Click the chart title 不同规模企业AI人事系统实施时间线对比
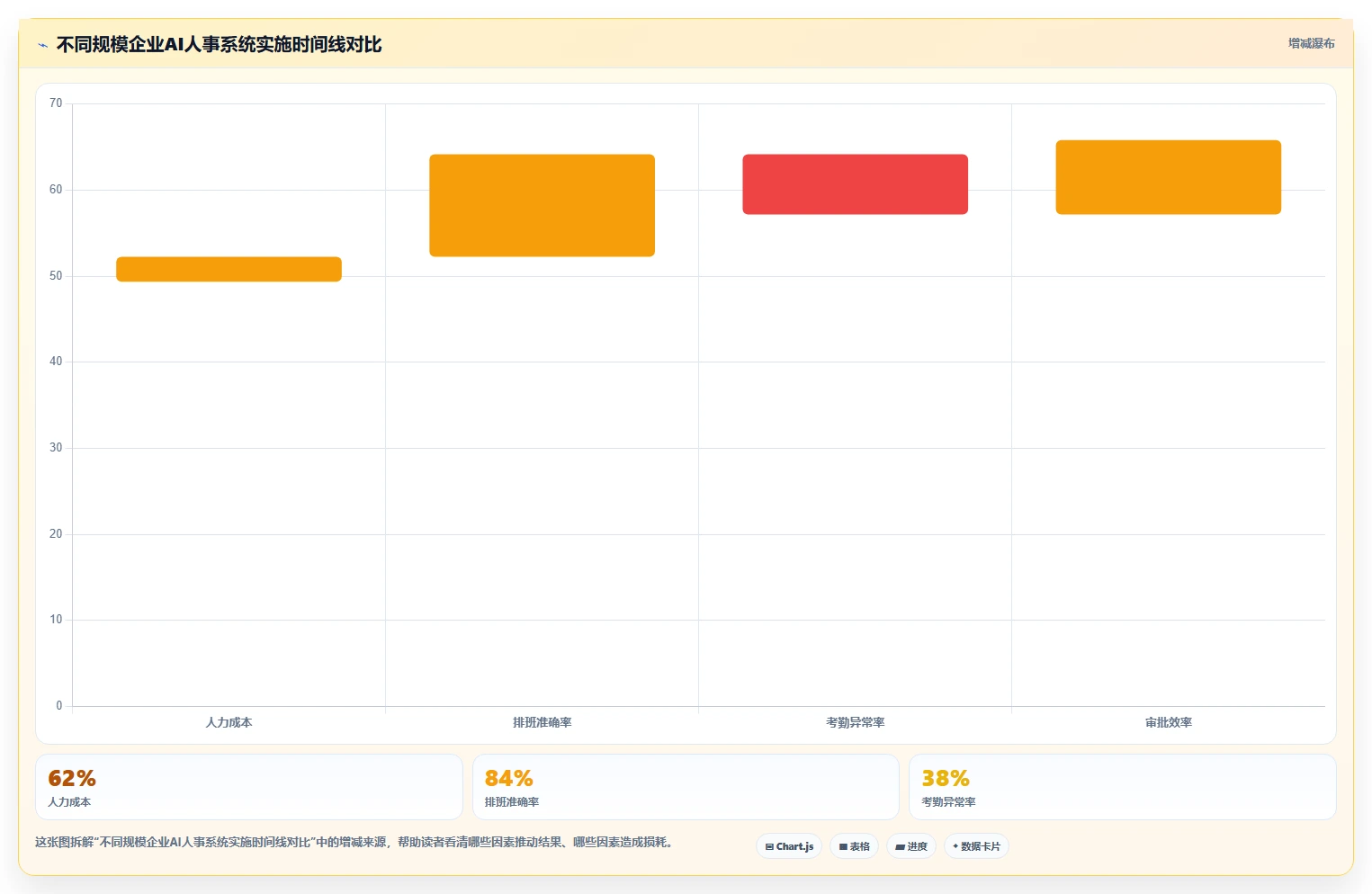Screen dimensions: 1372x894 tap(219, 45)
